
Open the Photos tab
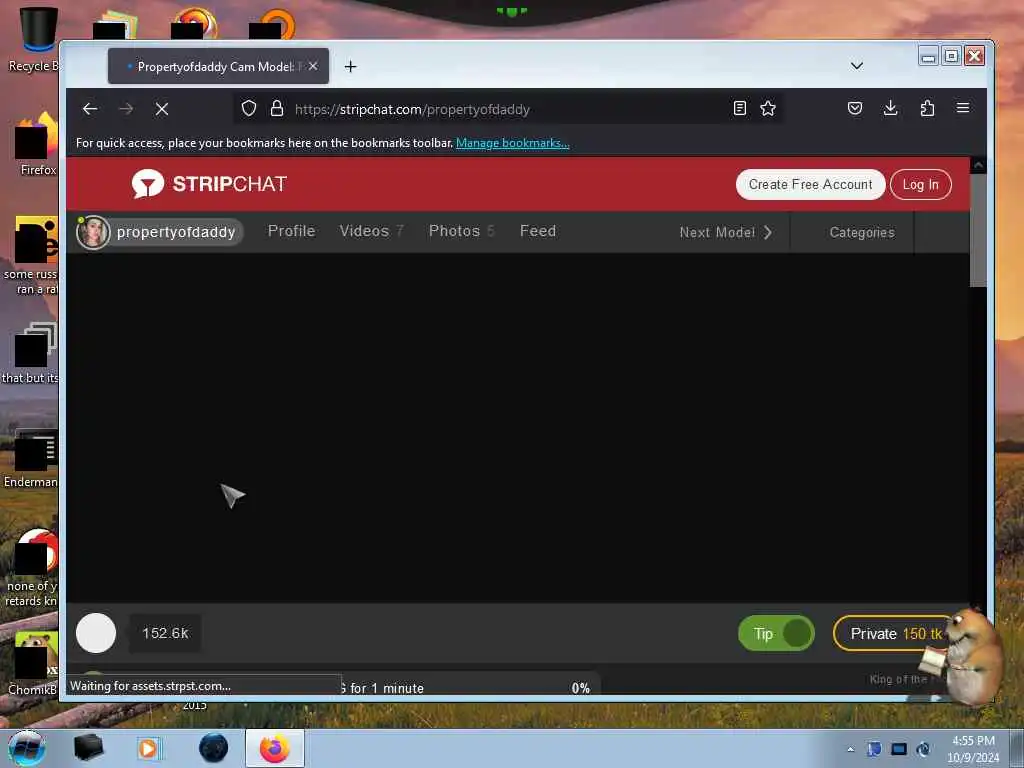point(461,231)
